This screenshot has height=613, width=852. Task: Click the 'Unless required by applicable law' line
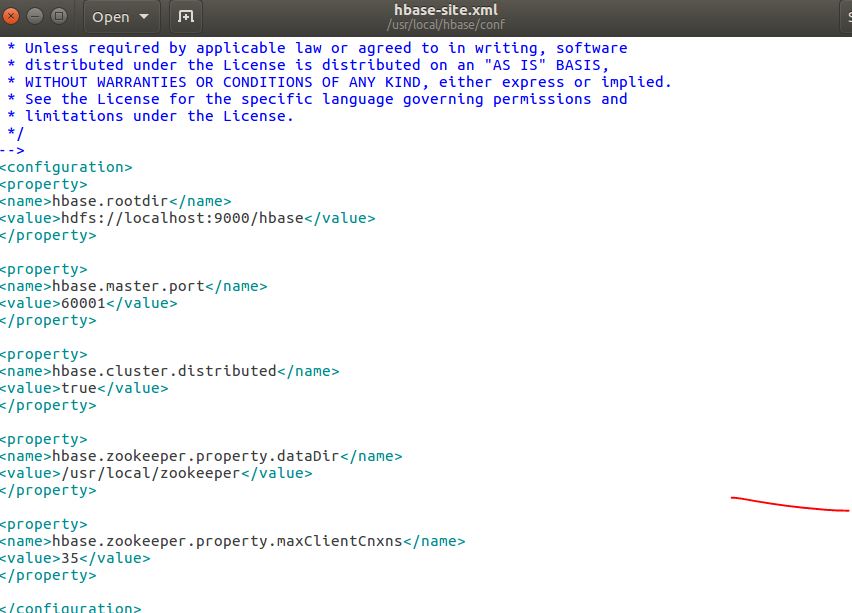[x=317, y=48]
